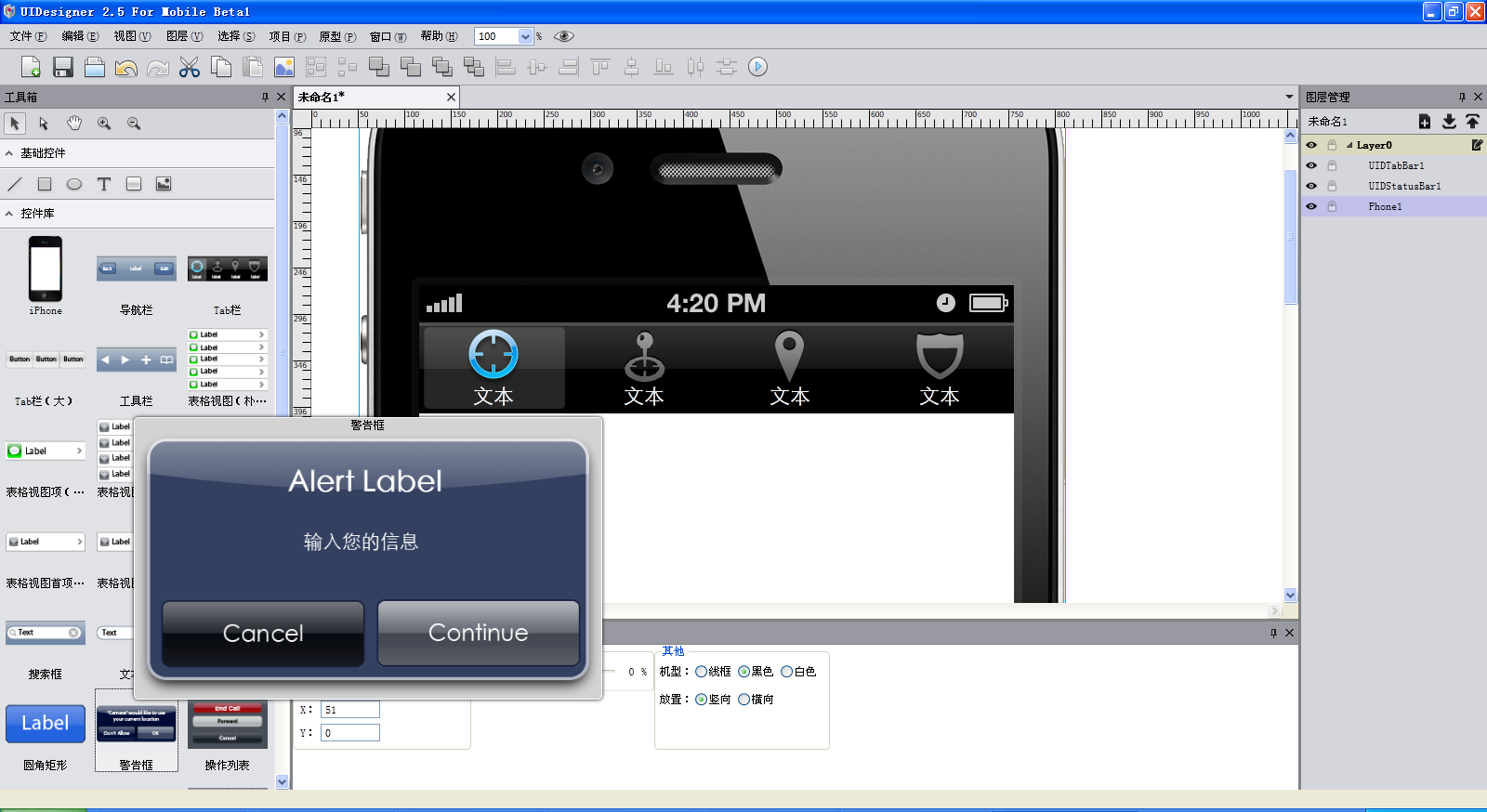The image size is (1487, 812).
Task: Click the add new layer icon
Action: (x=1425, y=122)
